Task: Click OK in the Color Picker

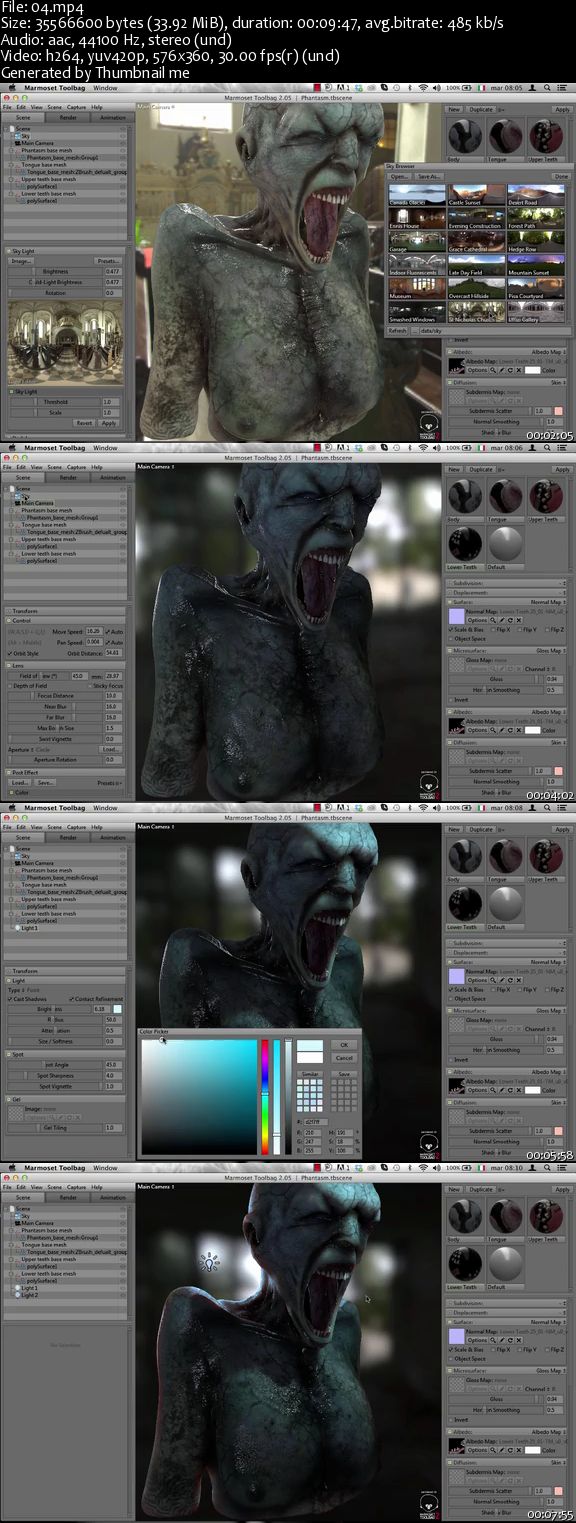Action: point(344,1045)
